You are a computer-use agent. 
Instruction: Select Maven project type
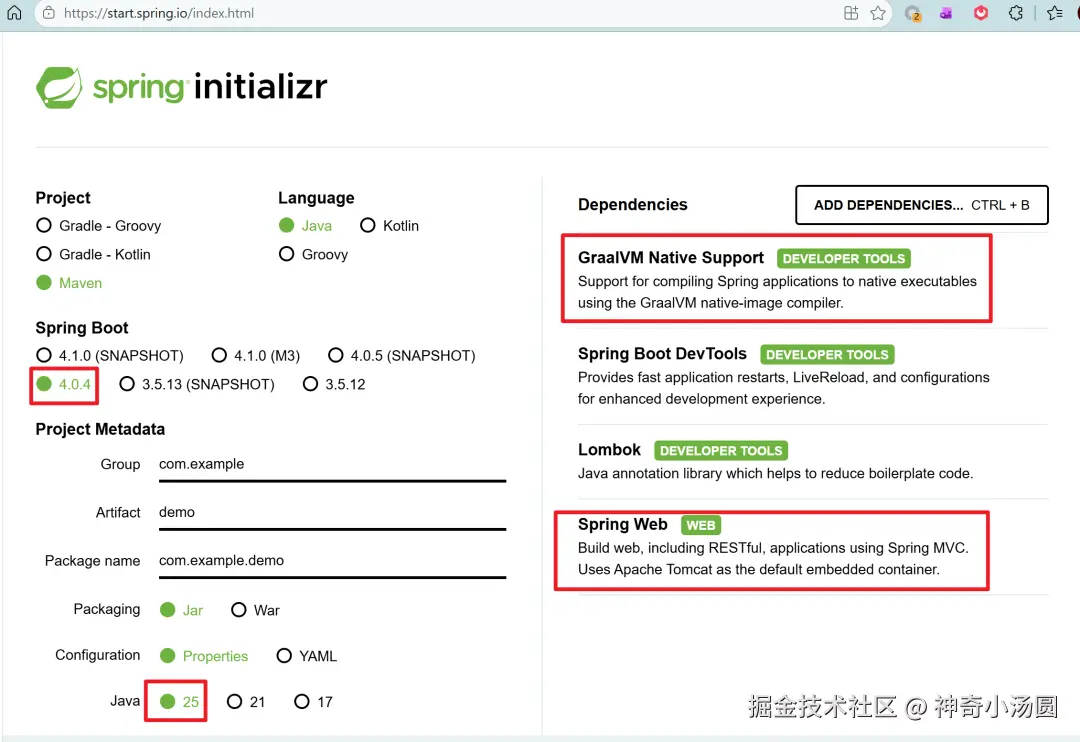click(69, 282)
